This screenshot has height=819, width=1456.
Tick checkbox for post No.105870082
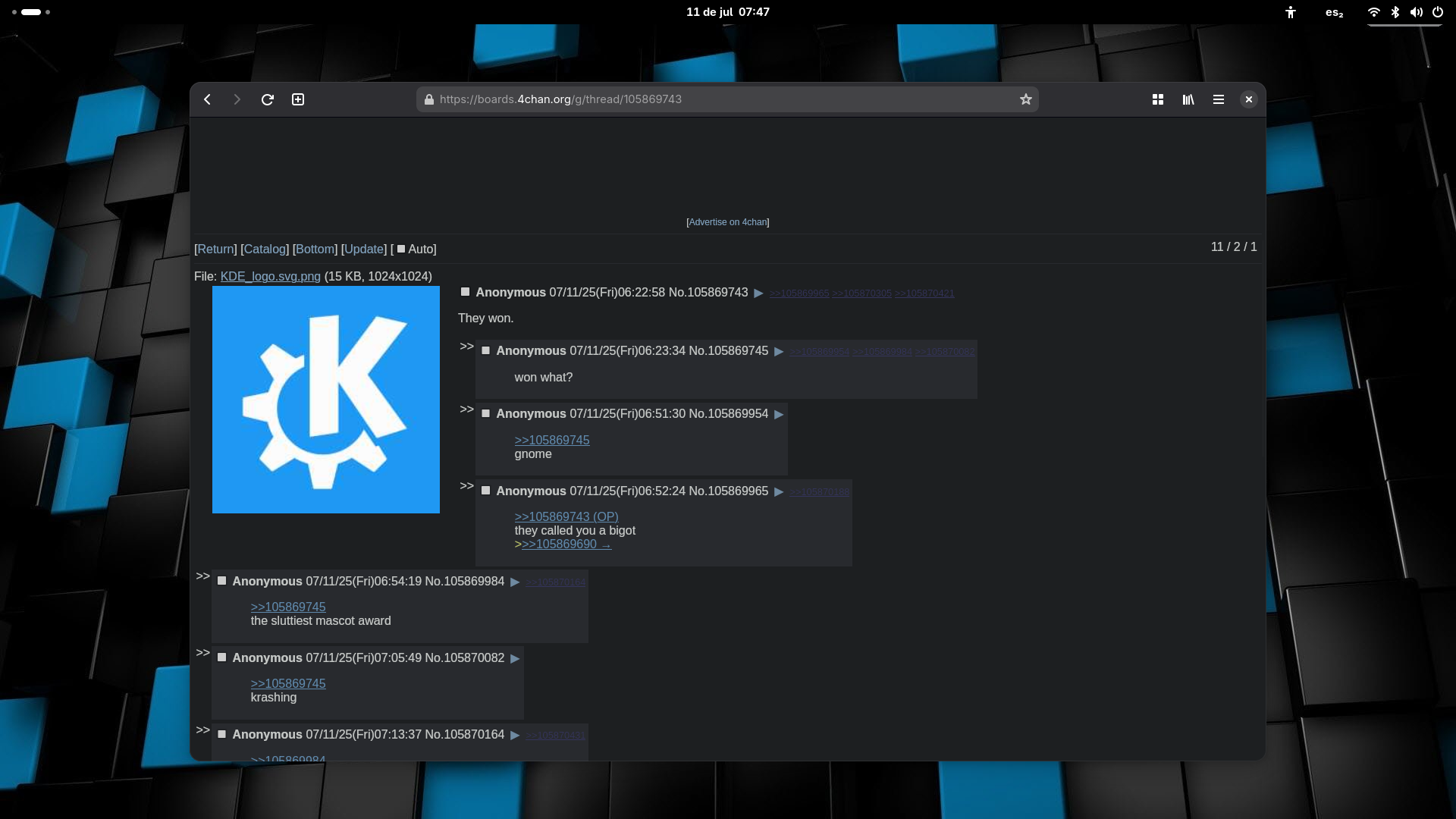[222, 657]
